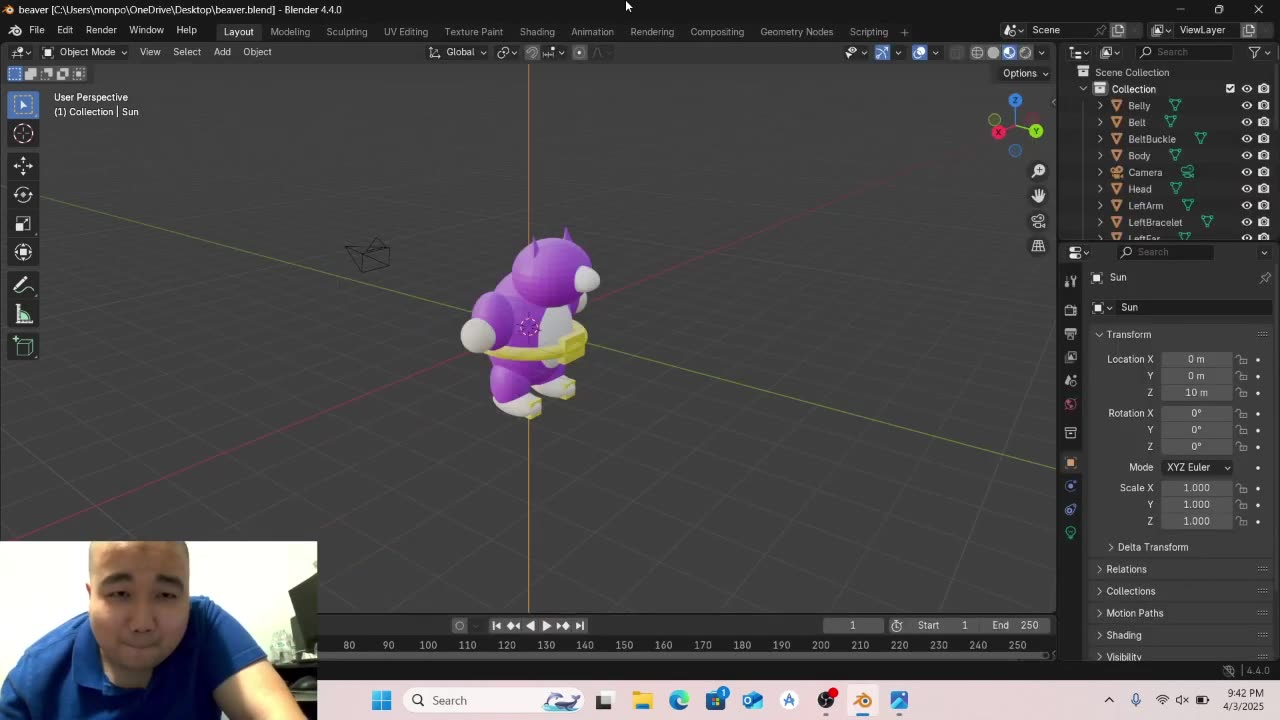
Task: Open the Object properties tab icon
Action: point(1070,463)
